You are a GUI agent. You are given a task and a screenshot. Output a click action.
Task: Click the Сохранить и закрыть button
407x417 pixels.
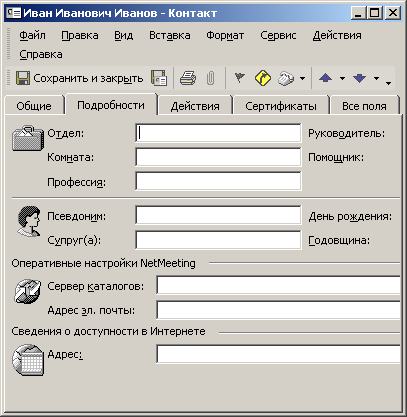point(80,78)
